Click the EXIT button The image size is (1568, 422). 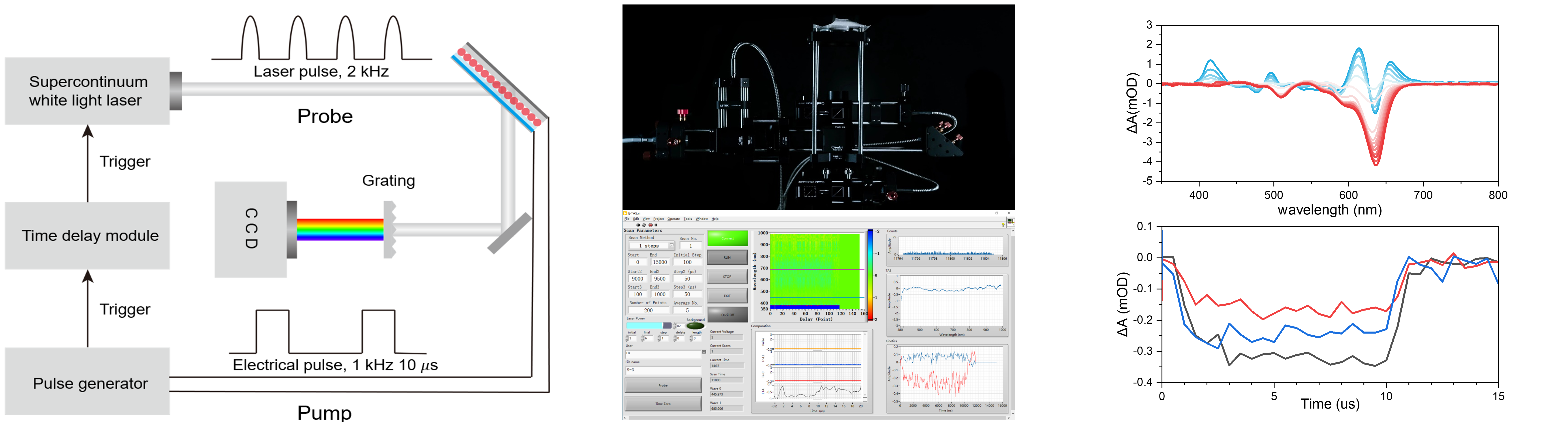[x=727, y=296]
